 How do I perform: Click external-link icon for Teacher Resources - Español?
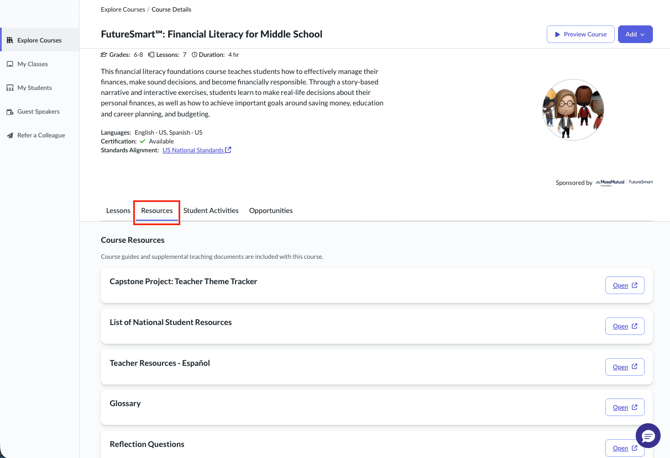pos(635,367)
